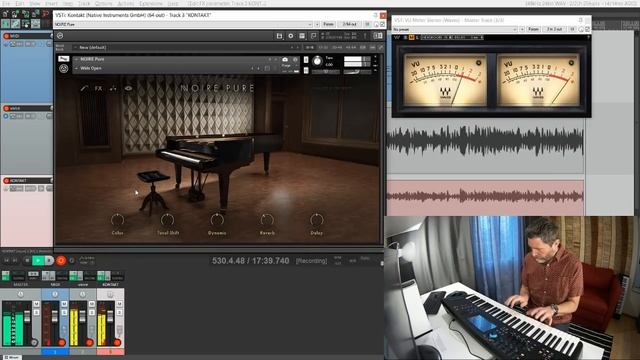Open the Track menu
Image resolution: width=640 pixels, height=360 pixels.
[84, 3]
